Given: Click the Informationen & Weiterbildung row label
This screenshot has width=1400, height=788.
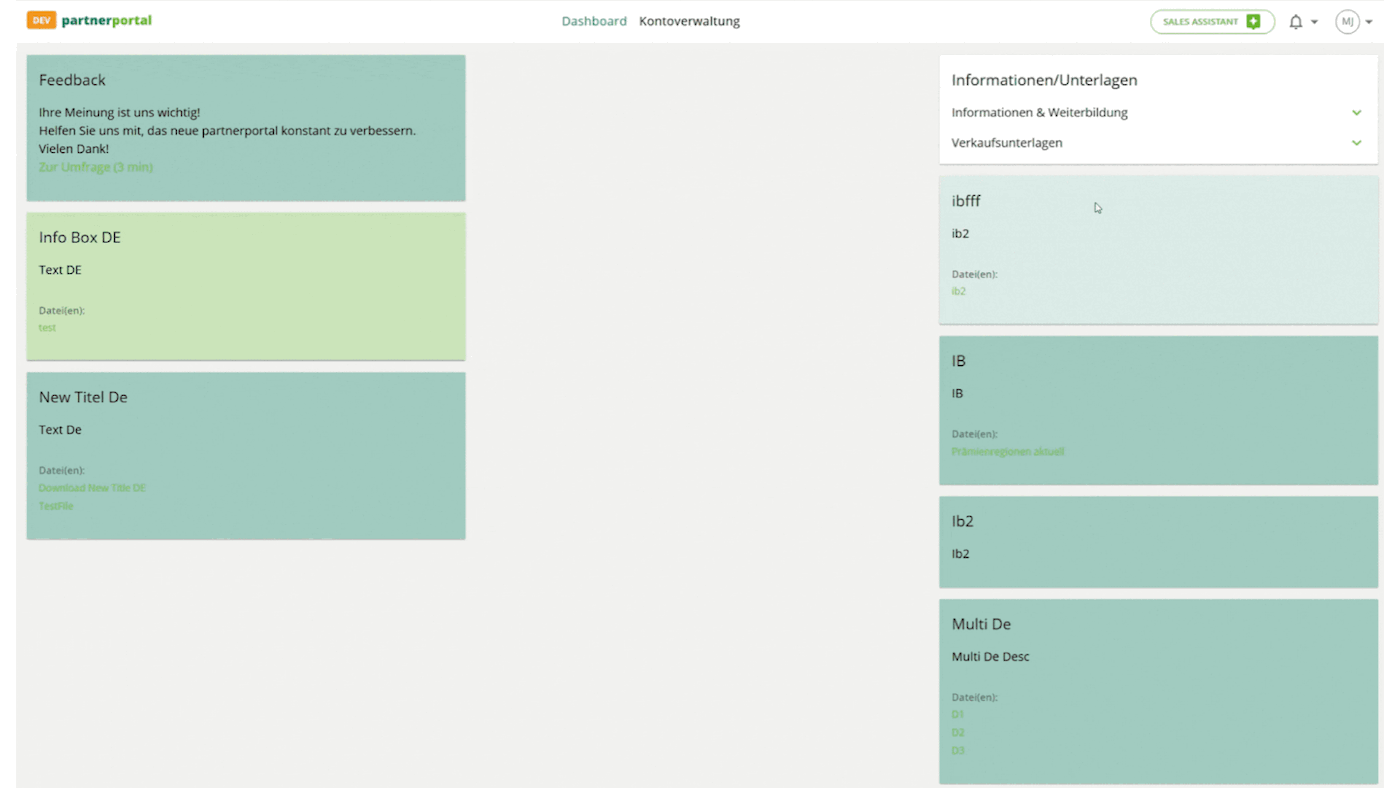Looking at the screenshot, I should coord(1040,113).
